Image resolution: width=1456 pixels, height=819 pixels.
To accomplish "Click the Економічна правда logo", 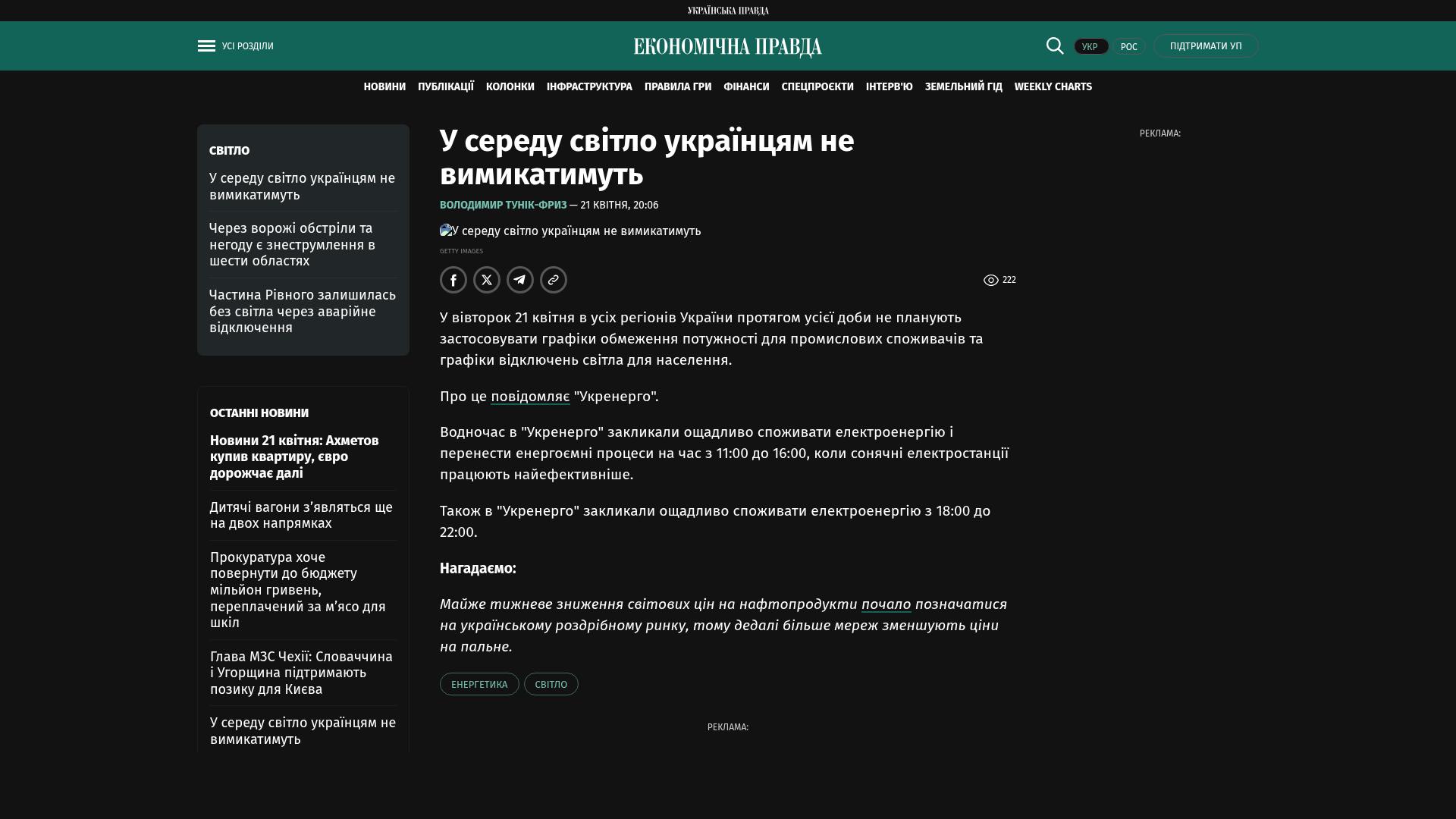I will tap(727, 47).
